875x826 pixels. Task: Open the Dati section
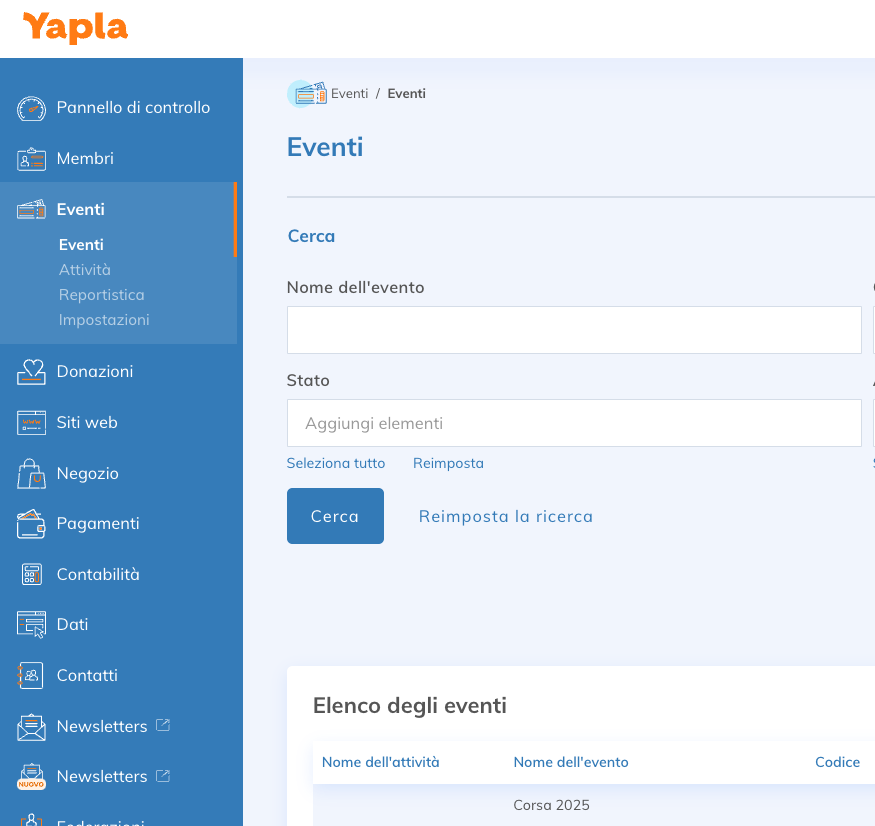73,624
